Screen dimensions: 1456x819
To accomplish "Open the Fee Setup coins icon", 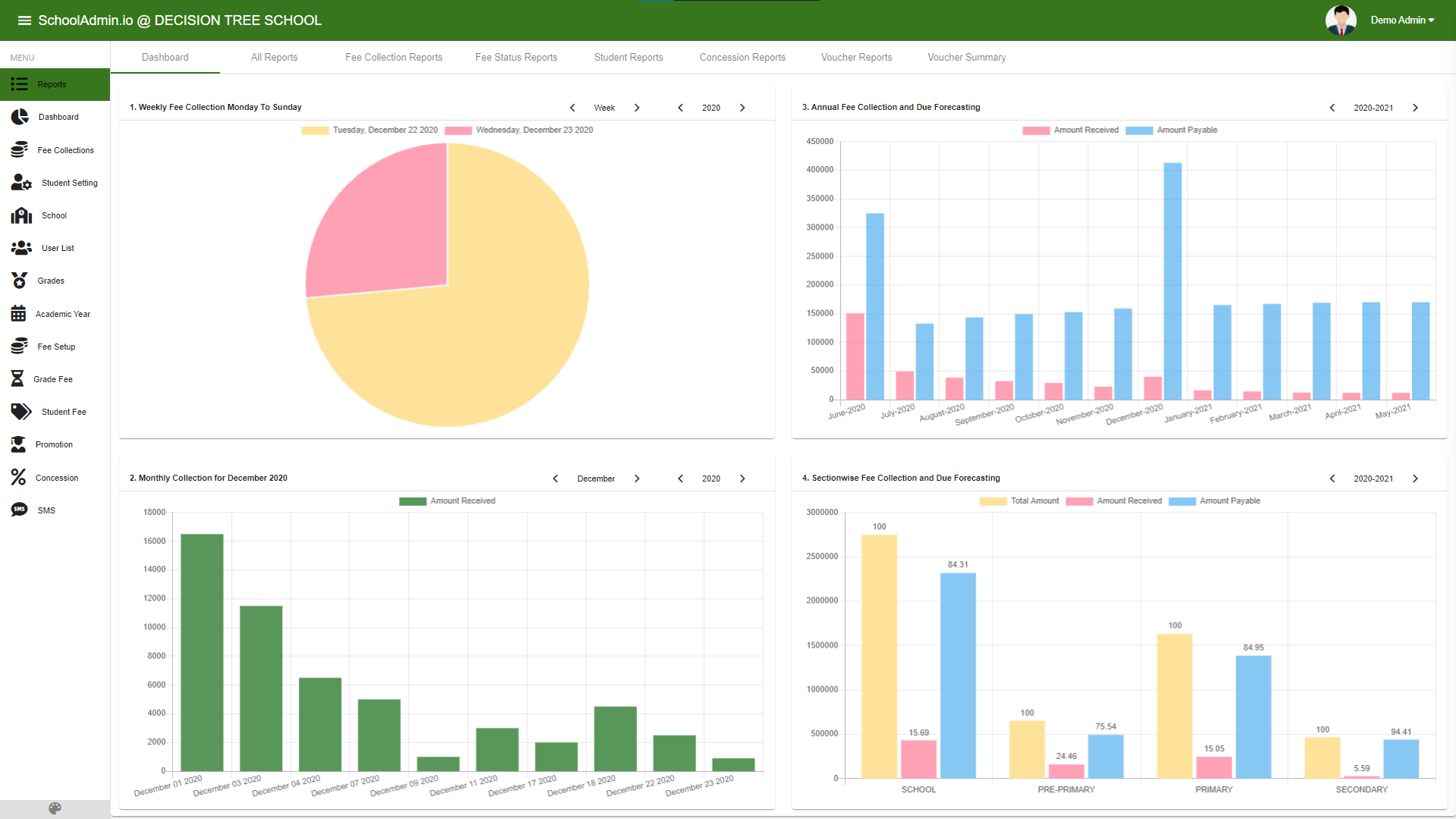I will pos(19,347).
